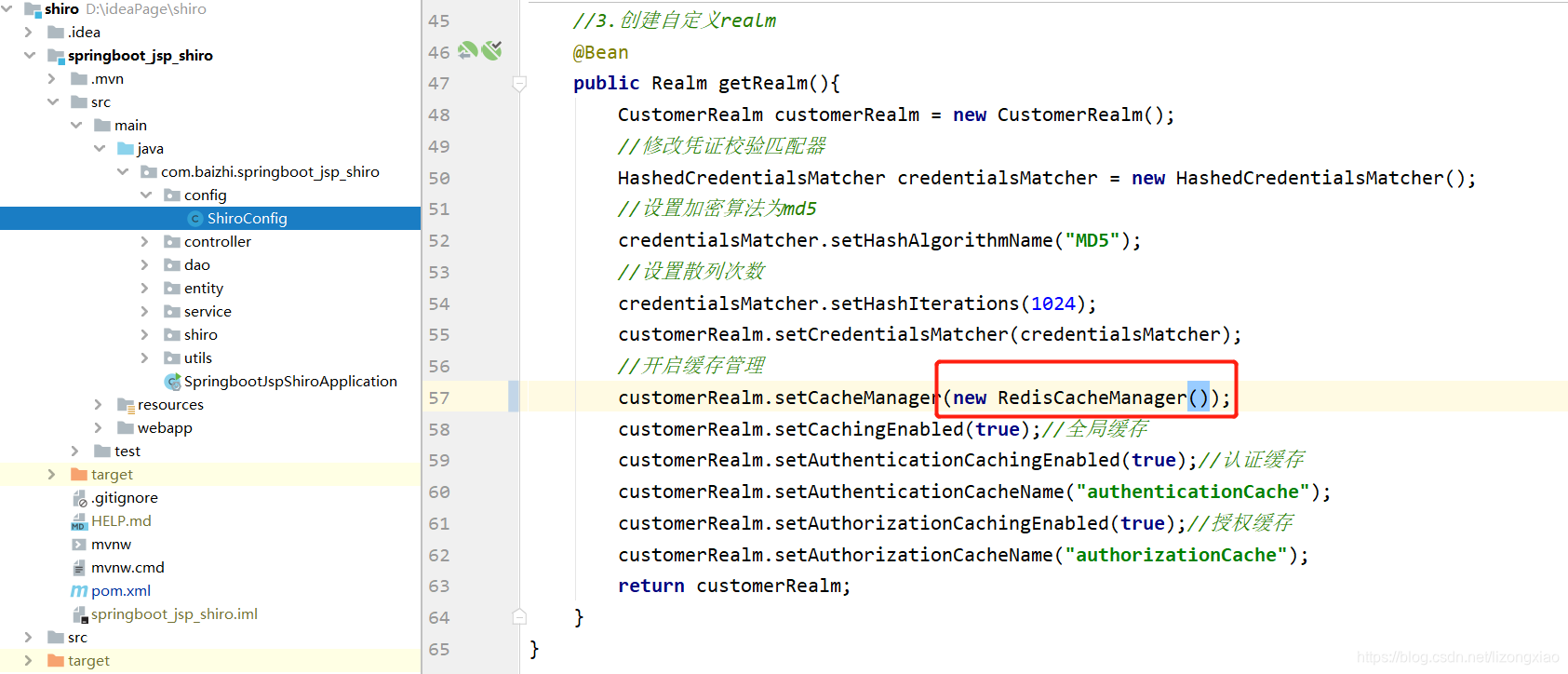Click the "authorizationCache" string

click(x=1176, y=556)
